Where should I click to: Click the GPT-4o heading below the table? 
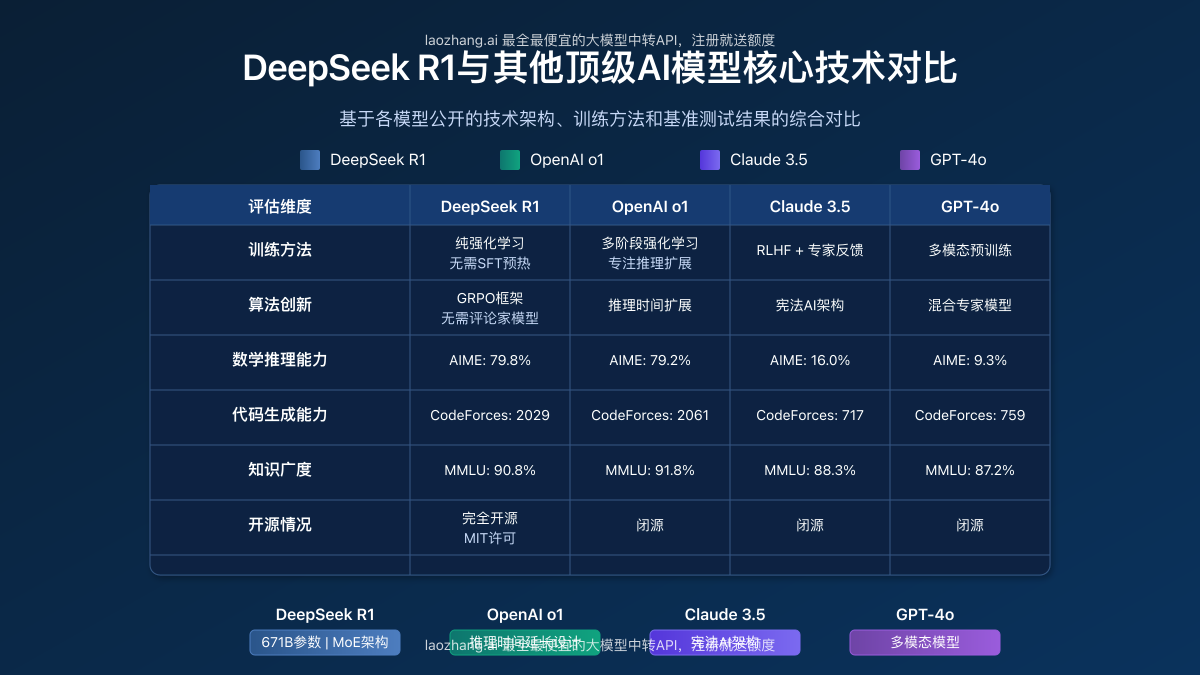[925, 615]
